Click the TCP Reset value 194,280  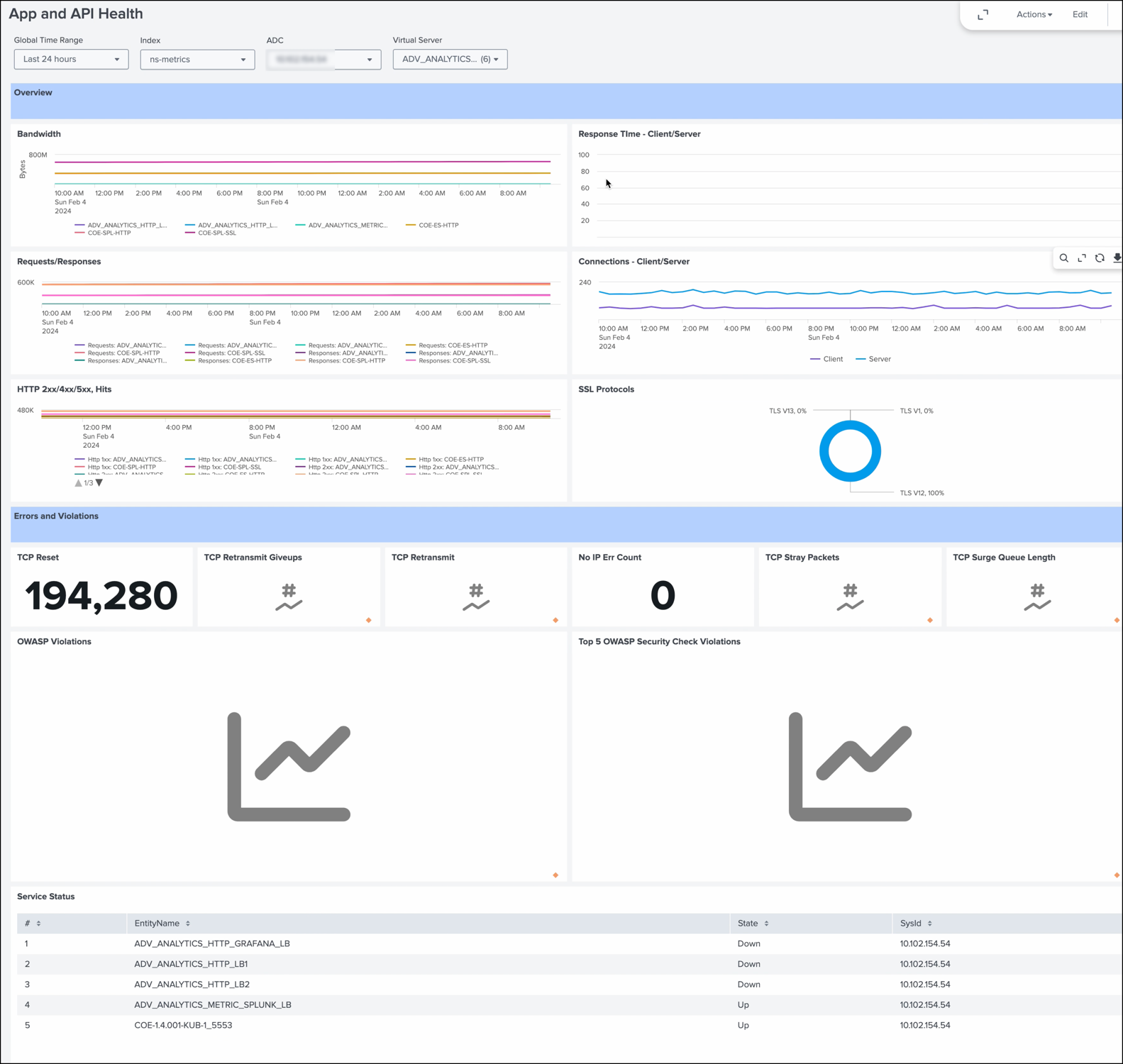(x=101, y=595)
